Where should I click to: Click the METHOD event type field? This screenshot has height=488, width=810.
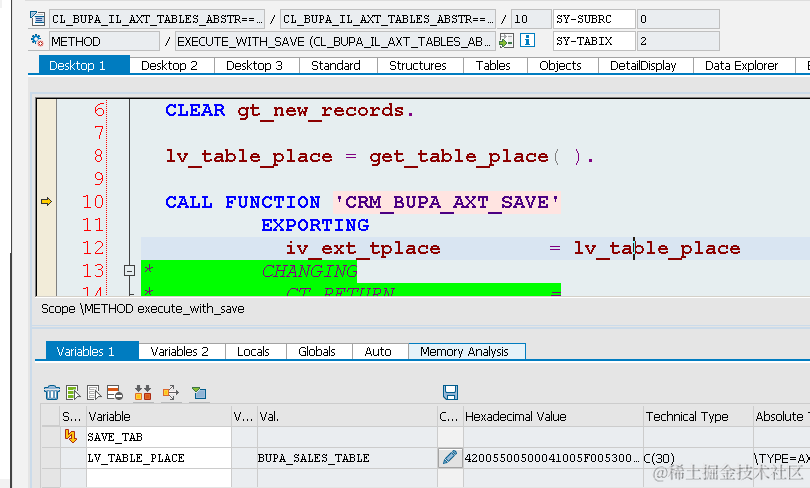[x=104, y=41]
